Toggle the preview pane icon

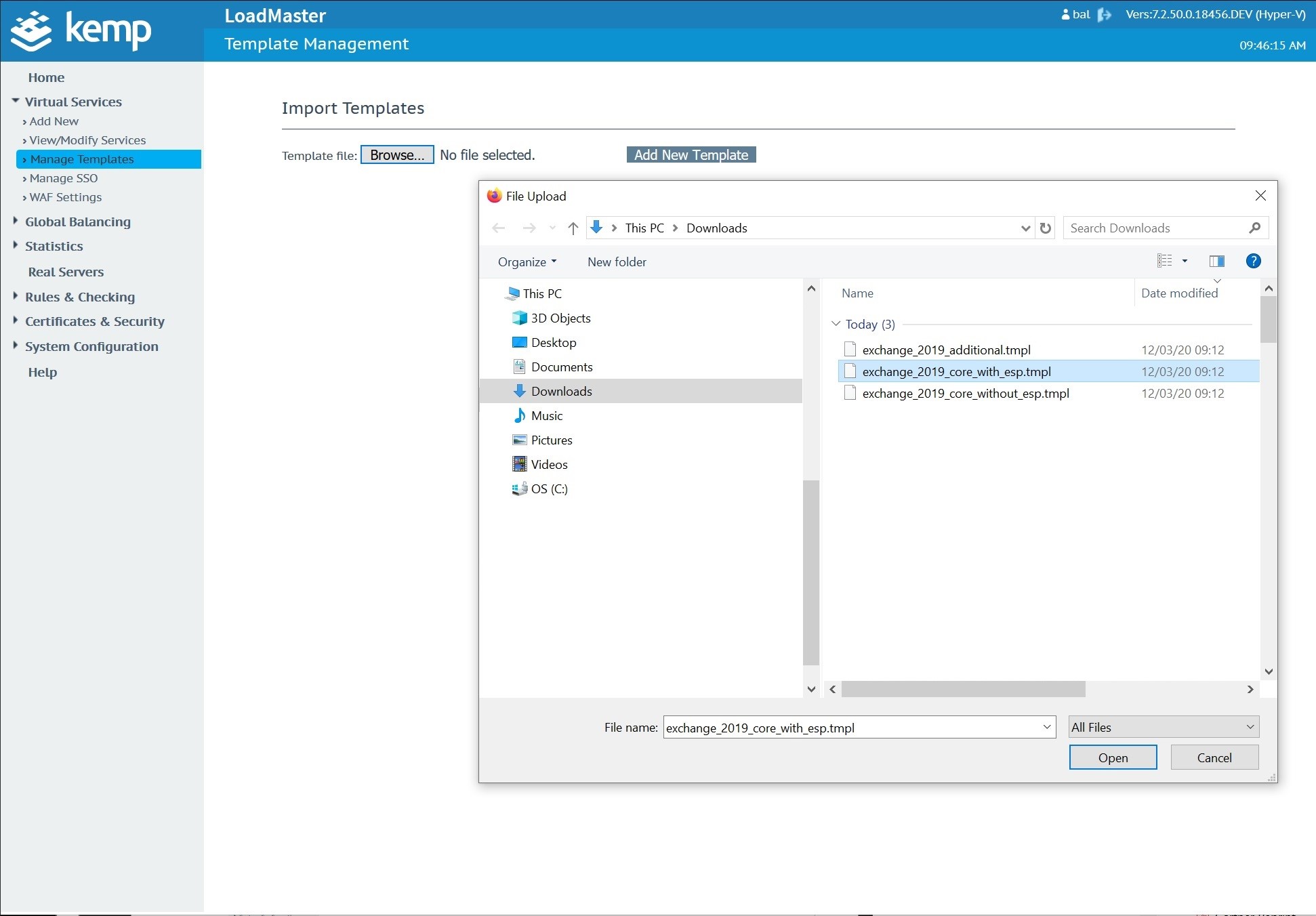point(1216,262)
